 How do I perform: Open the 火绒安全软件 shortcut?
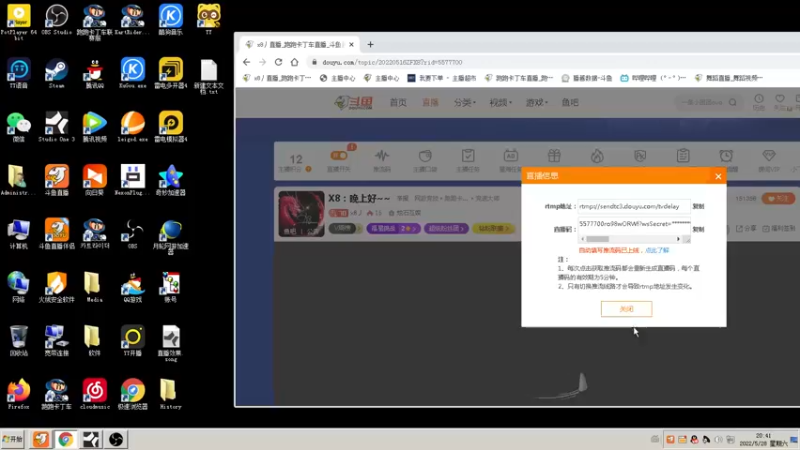tap(57, 288)
